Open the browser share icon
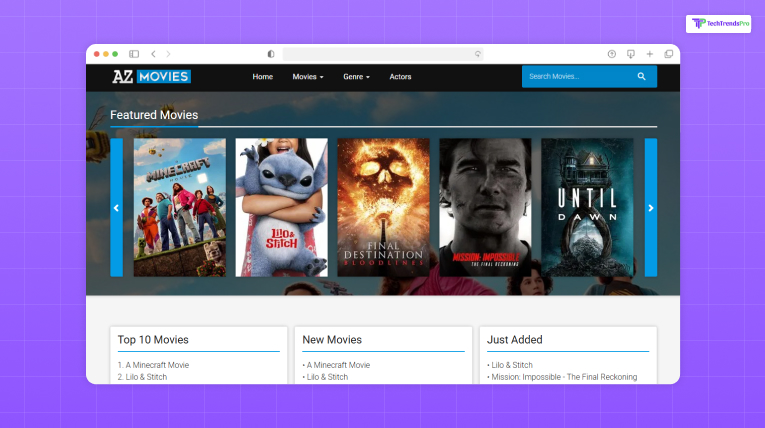 pos(612,54)
